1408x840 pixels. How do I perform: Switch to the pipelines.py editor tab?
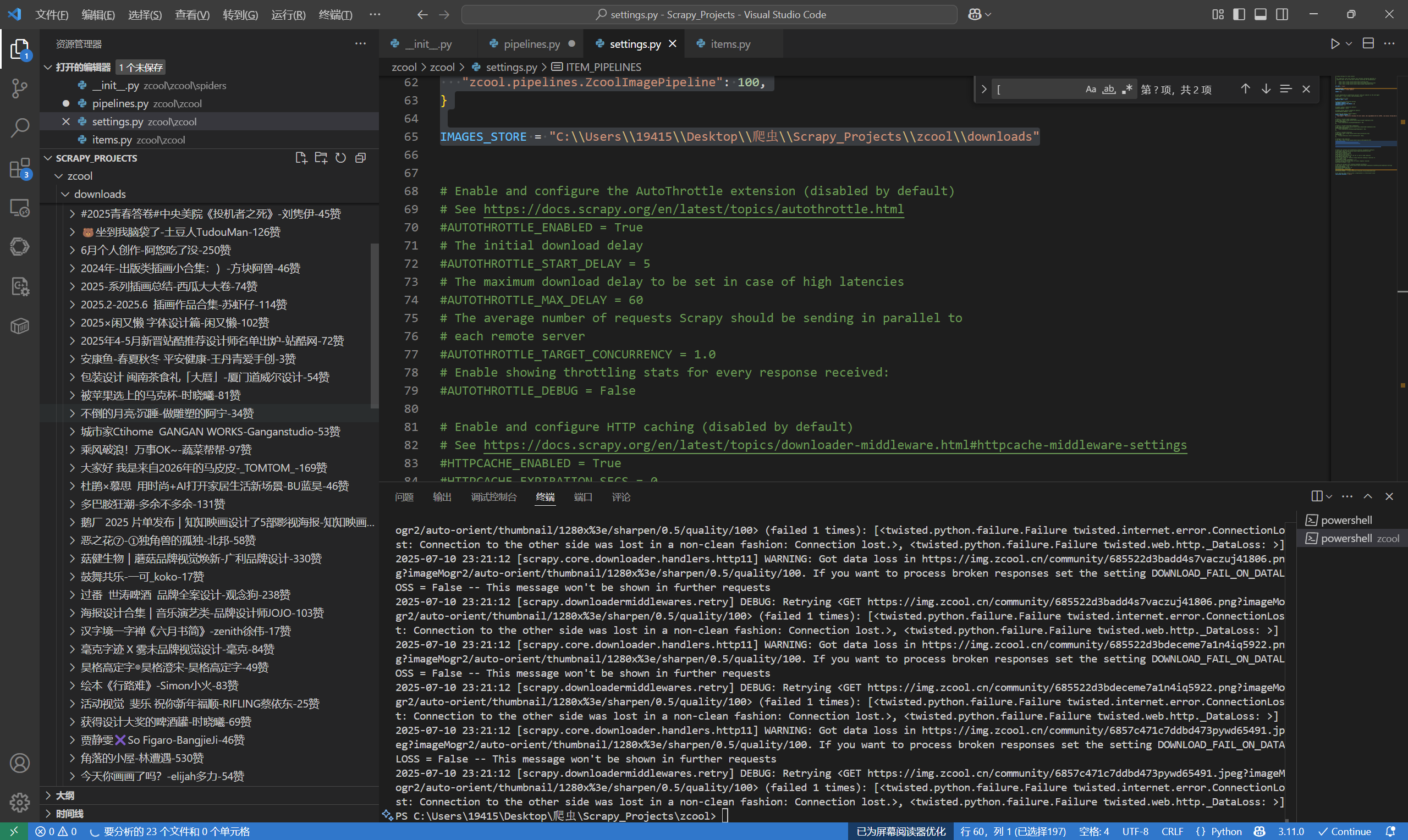coord(531,44)
